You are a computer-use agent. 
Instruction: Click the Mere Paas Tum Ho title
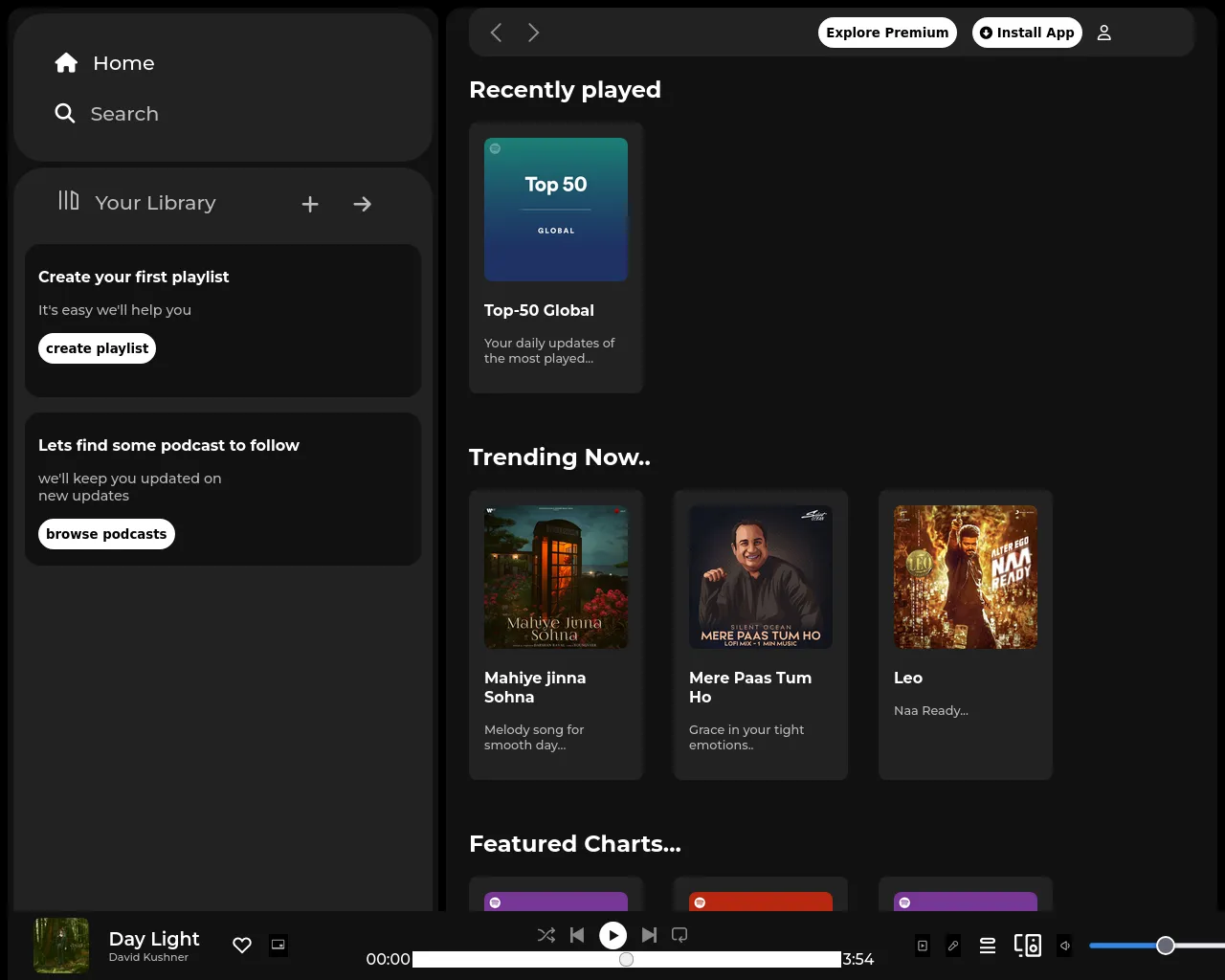[750, 687]
